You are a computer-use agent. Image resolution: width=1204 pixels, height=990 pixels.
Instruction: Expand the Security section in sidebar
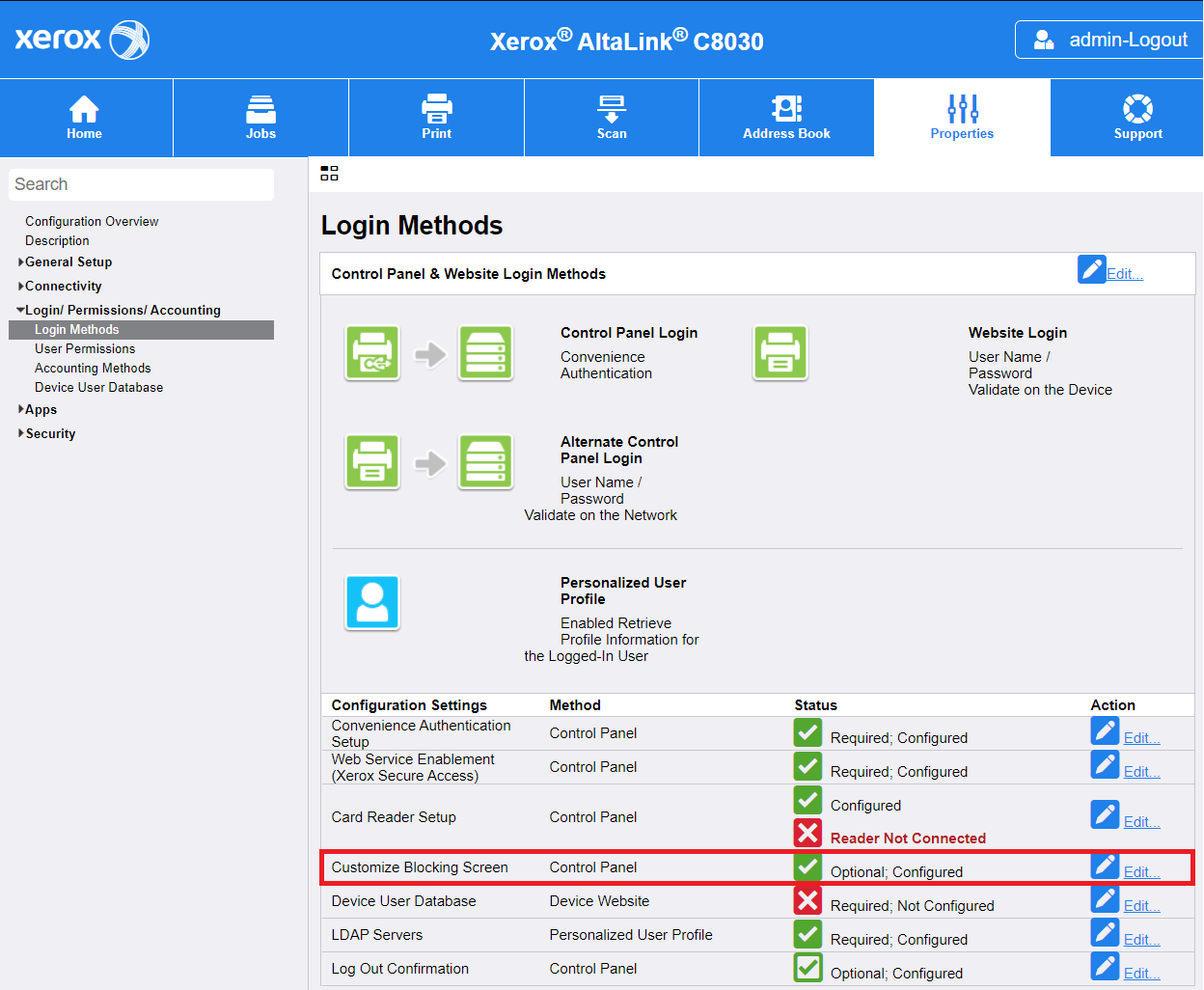click(50, 434)
